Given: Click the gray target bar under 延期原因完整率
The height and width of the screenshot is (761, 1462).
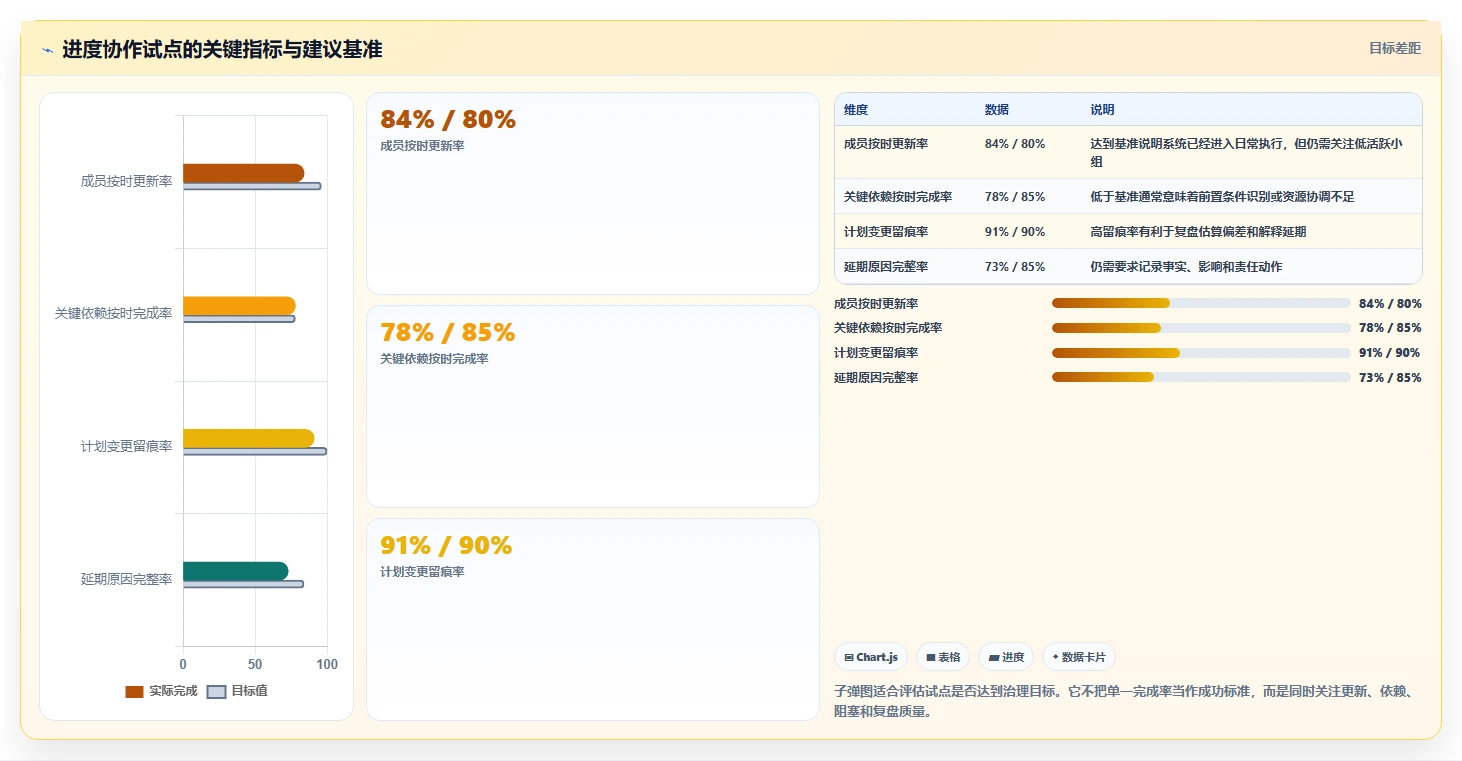Looking at the screenshot, I should pos(243,584).
